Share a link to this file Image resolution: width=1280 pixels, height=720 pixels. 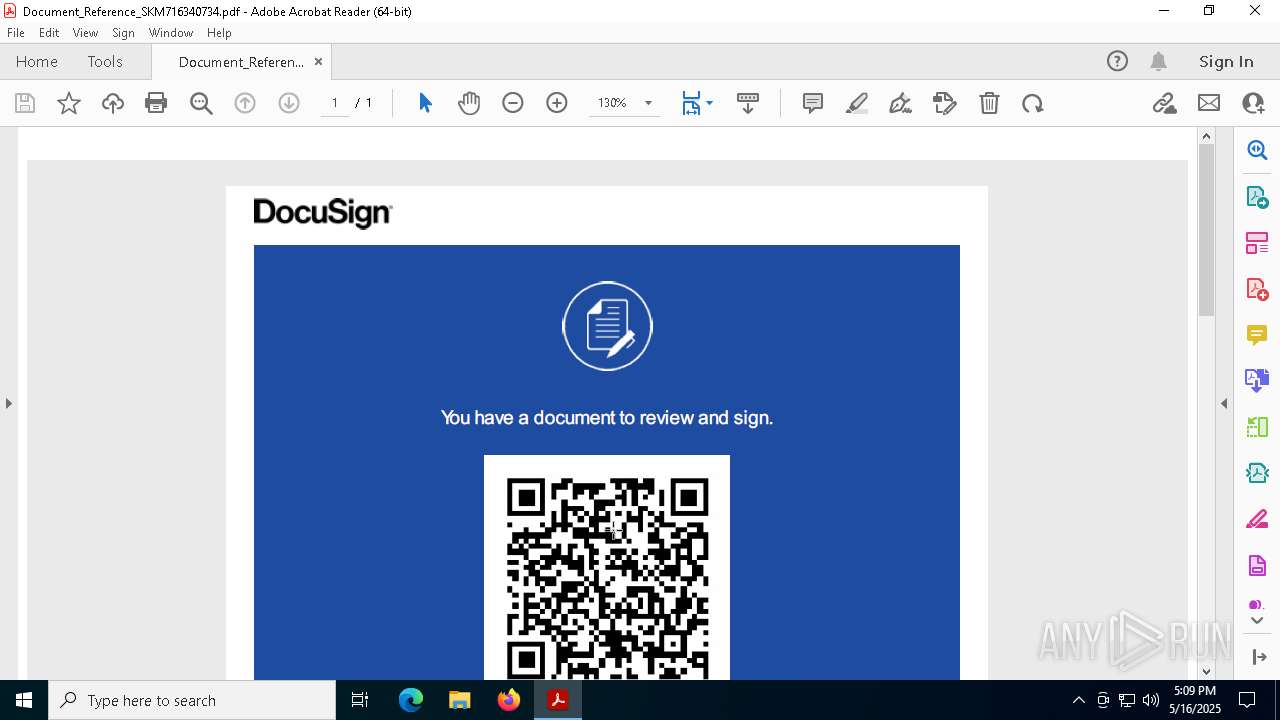1164,103
